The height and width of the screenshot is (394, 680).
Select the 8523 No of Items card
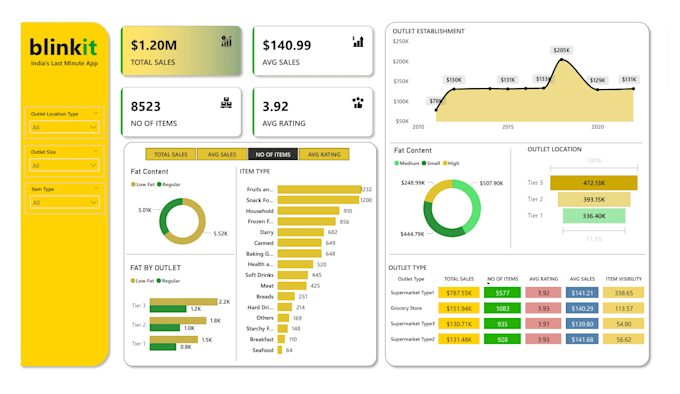pyautogui.click(x=181, y=112)
